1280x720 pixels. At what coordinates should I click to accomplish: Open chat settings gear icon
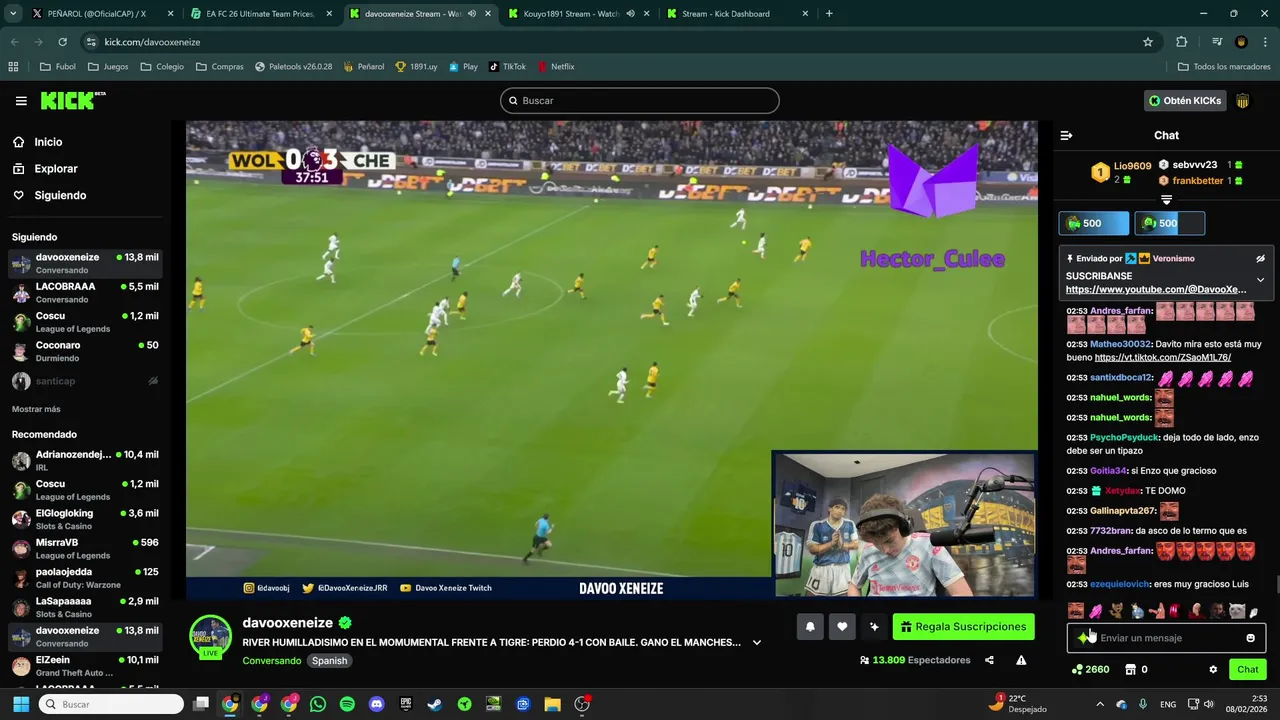pyautogui.click(x=1213, y=669)
